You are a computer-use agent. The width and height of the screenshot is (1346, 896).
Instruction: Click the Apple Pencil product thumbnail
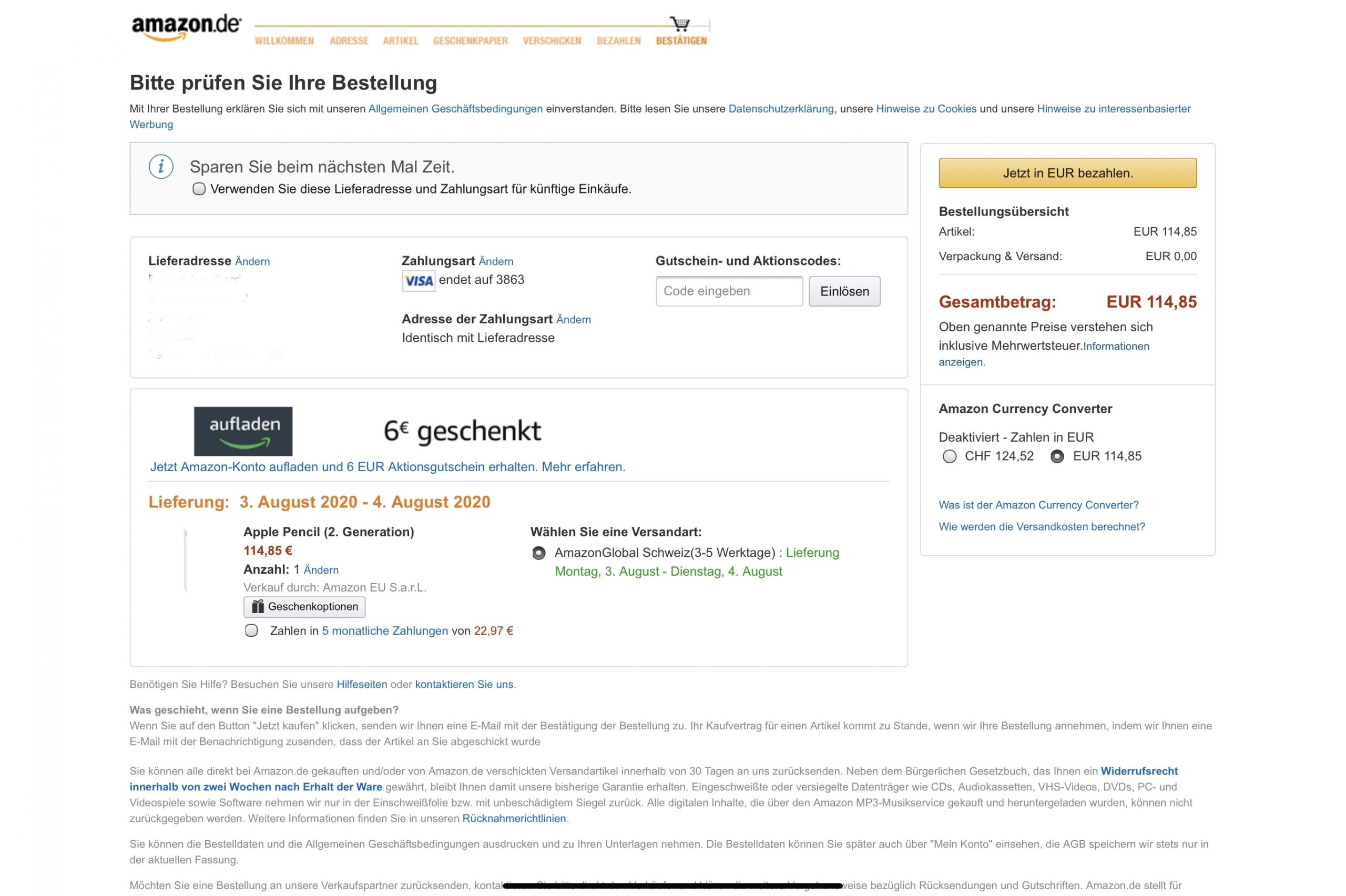coord(186,559)
